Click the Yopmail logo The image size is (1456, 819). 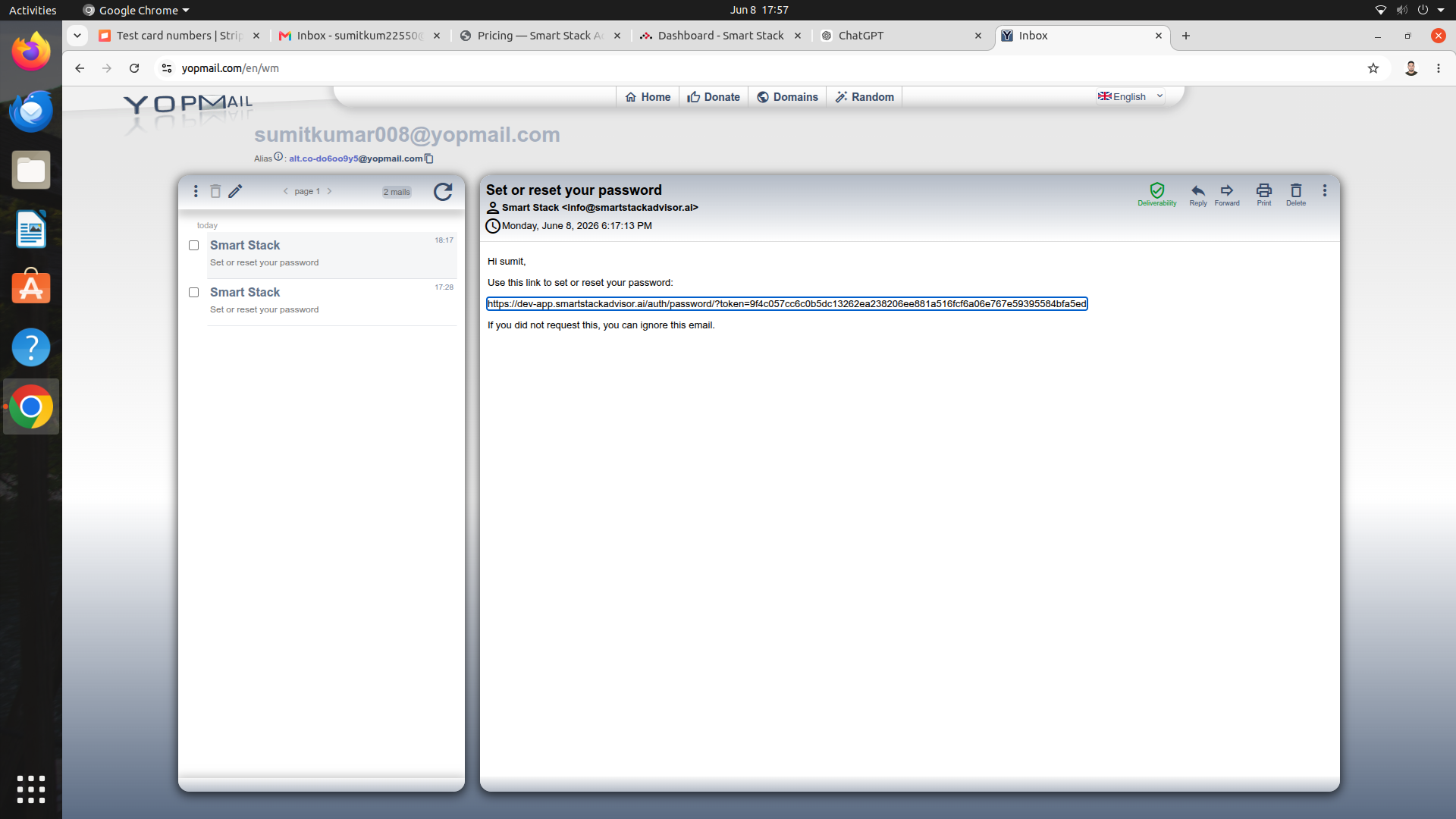click(187, 105)
